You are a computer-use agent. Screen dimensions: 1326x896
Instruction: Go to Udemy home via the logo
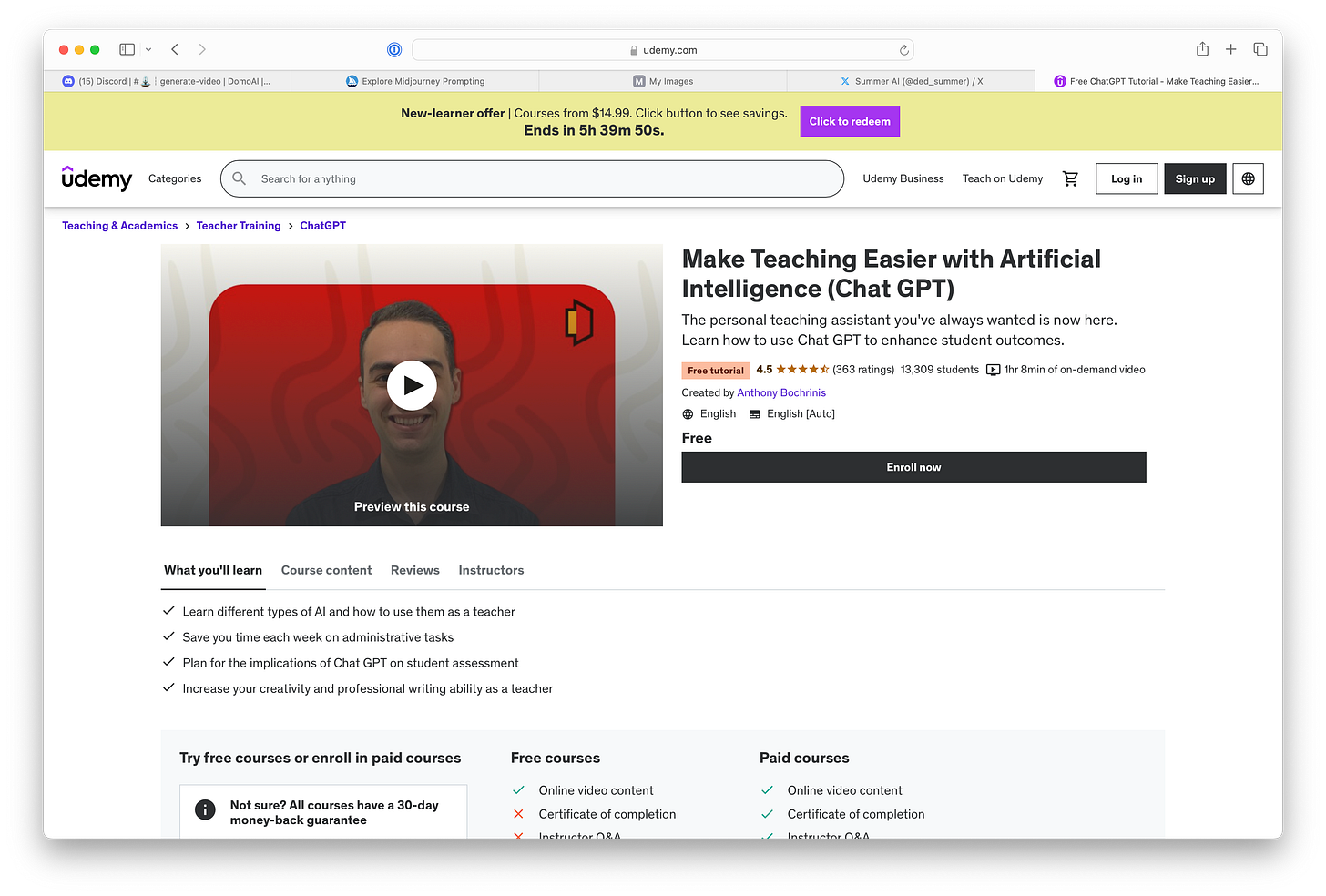(x=97, y=178)
